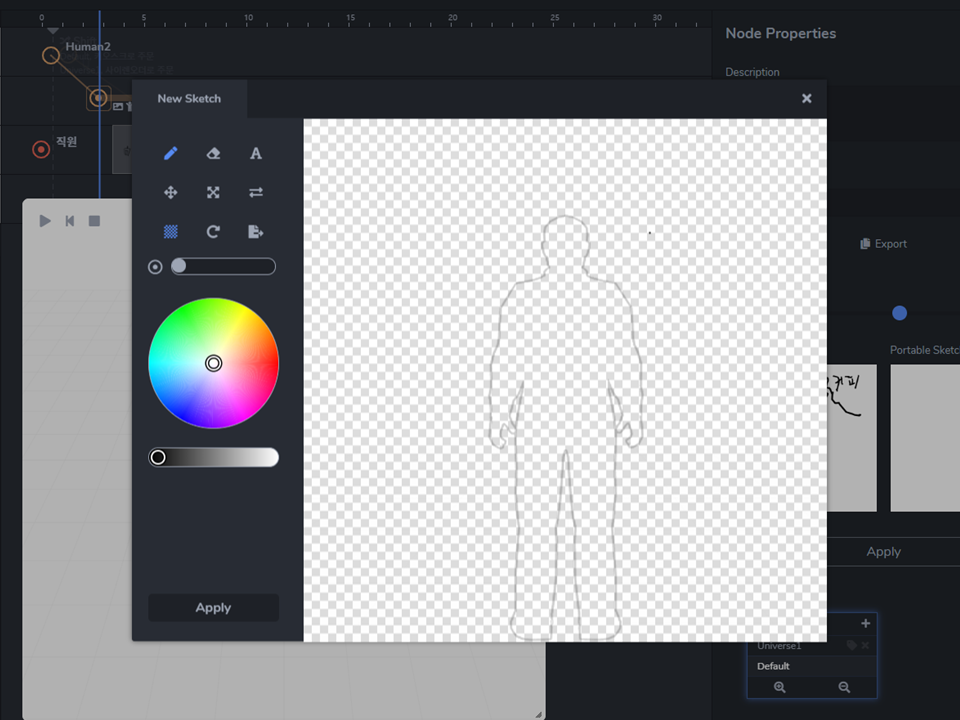
Task: Close the New Sketch dialog
Action: pyautogui.click(x=806, y=99)
